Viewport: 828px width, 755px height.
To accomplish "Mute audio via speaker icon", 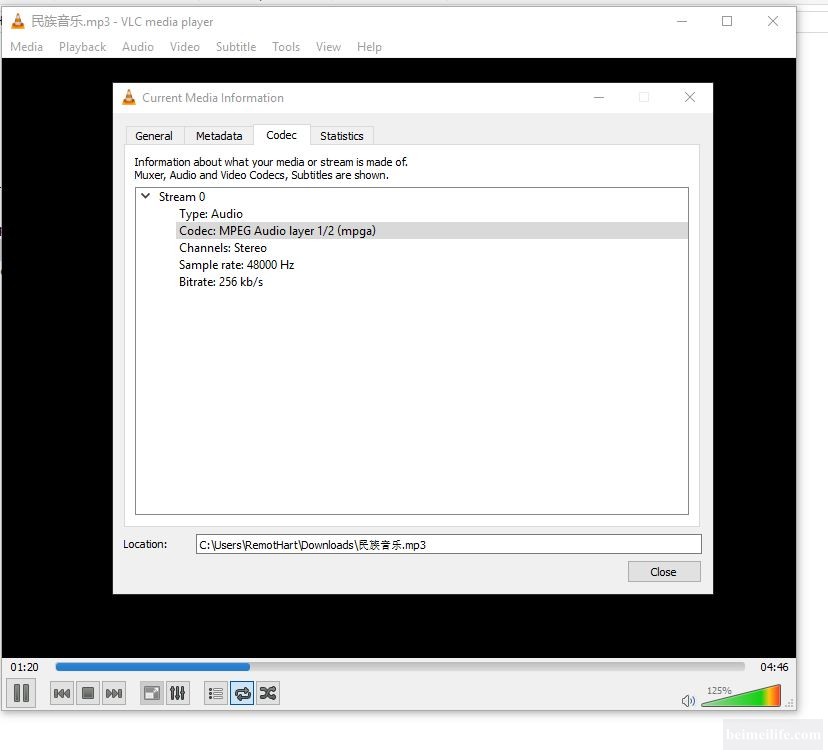I will [688, 701].
